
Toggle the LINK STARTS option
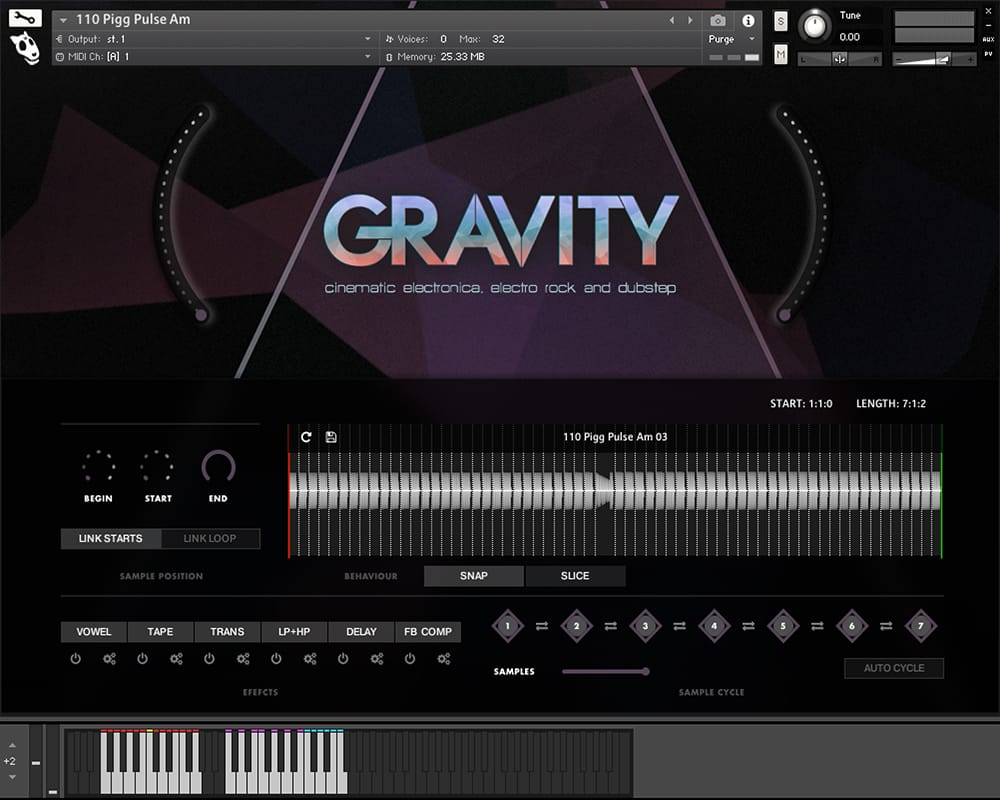[110, 539]
